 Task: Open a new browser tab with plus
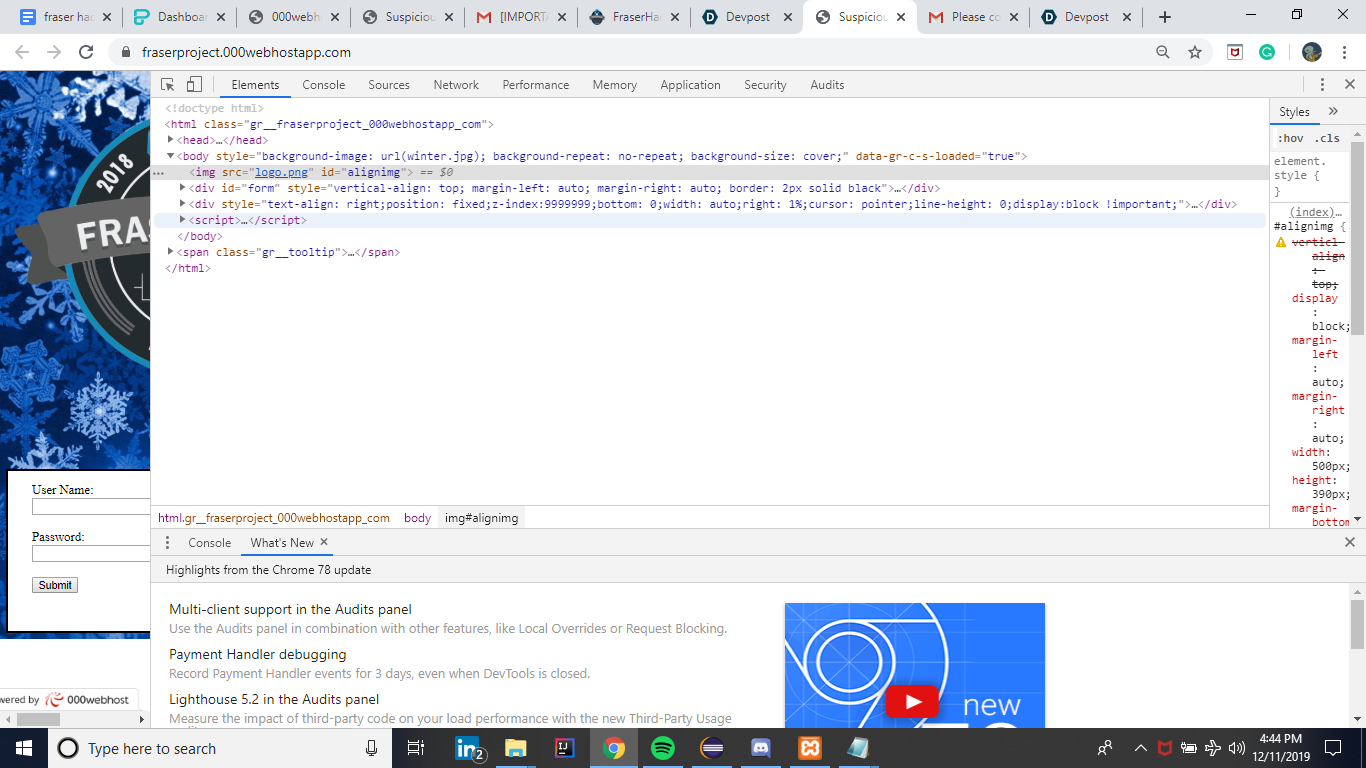coord(1165,17)
